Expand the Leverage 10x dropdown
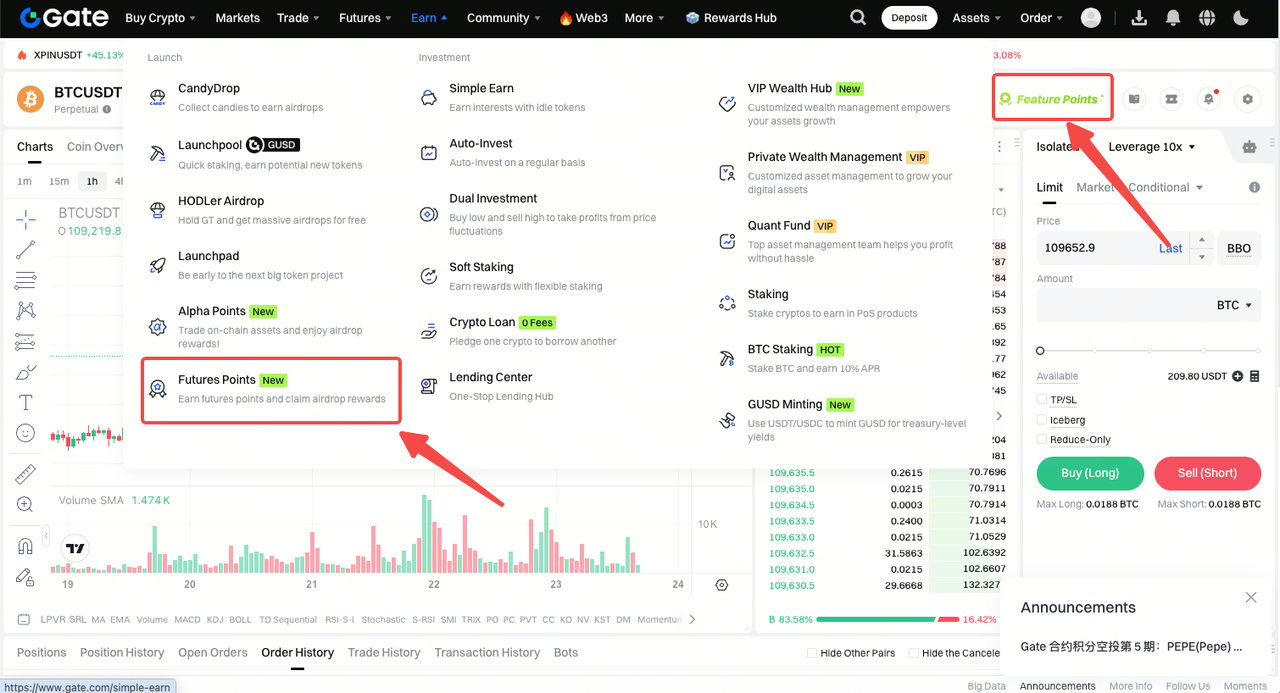Screen dimensions: 1280x693 point(1152,147)
